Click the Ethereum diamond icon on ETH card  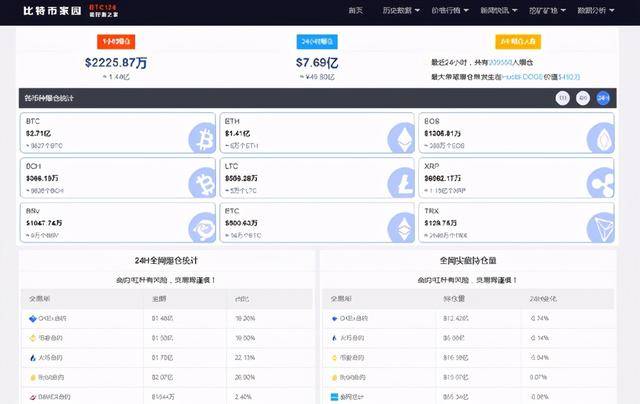tap(401, 138)
